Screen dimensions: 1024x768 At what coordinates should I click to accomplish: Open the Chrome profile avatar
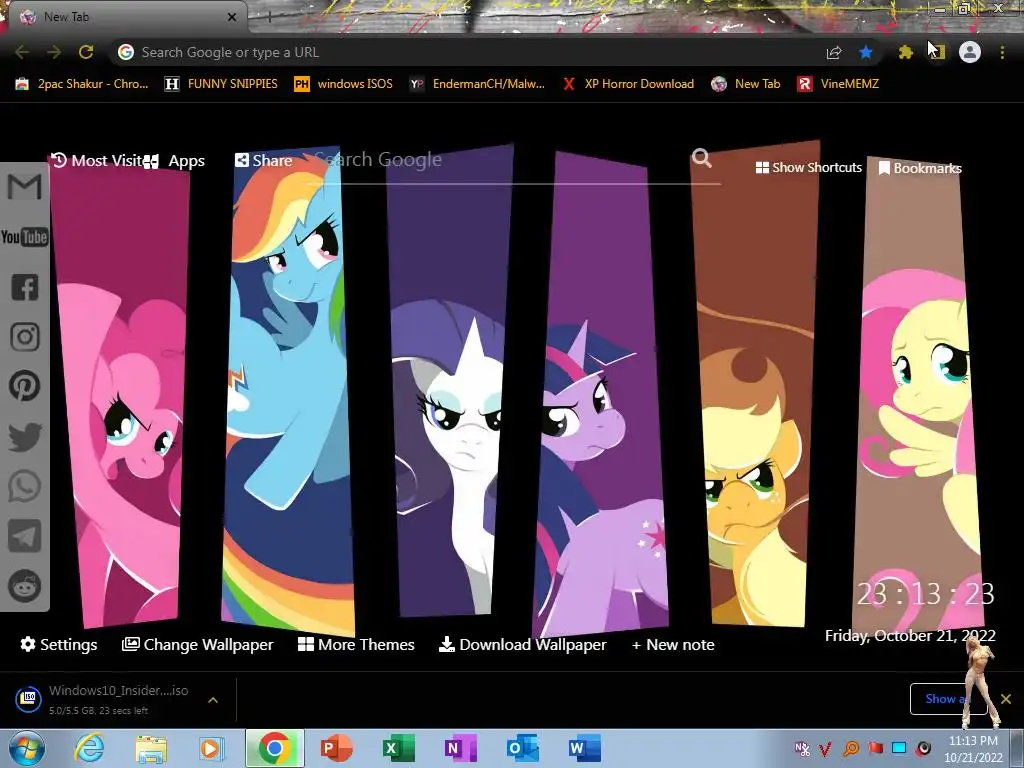[x=970, y=52]
